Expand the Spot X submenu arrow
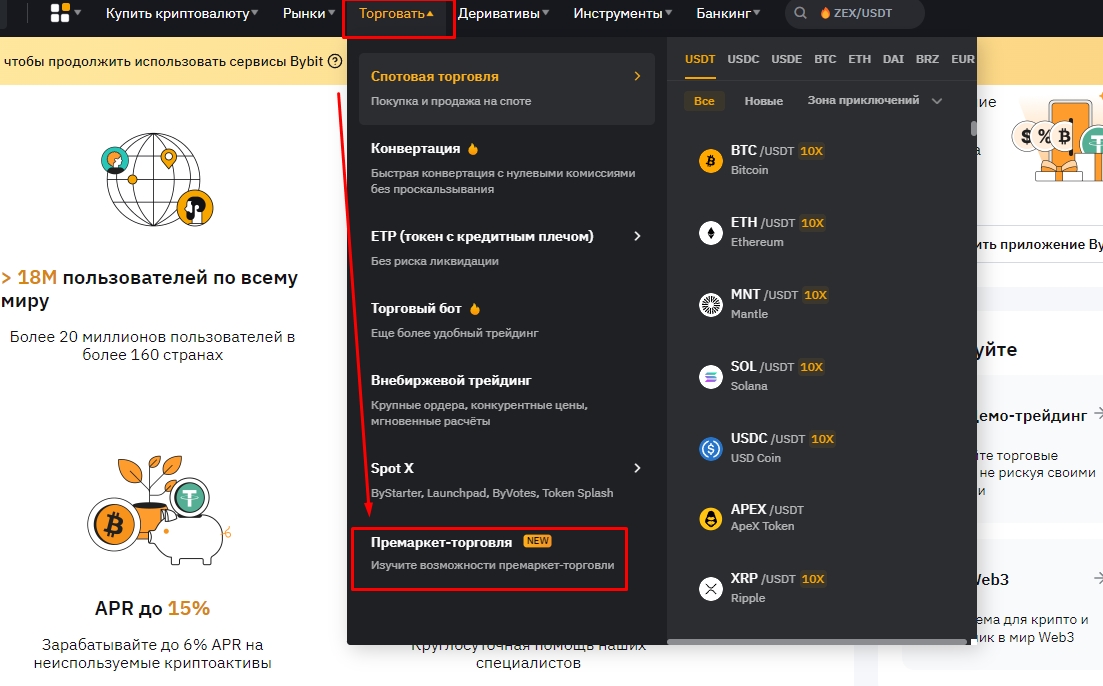Screen dimensions: 1103x686 pos(637,468)
